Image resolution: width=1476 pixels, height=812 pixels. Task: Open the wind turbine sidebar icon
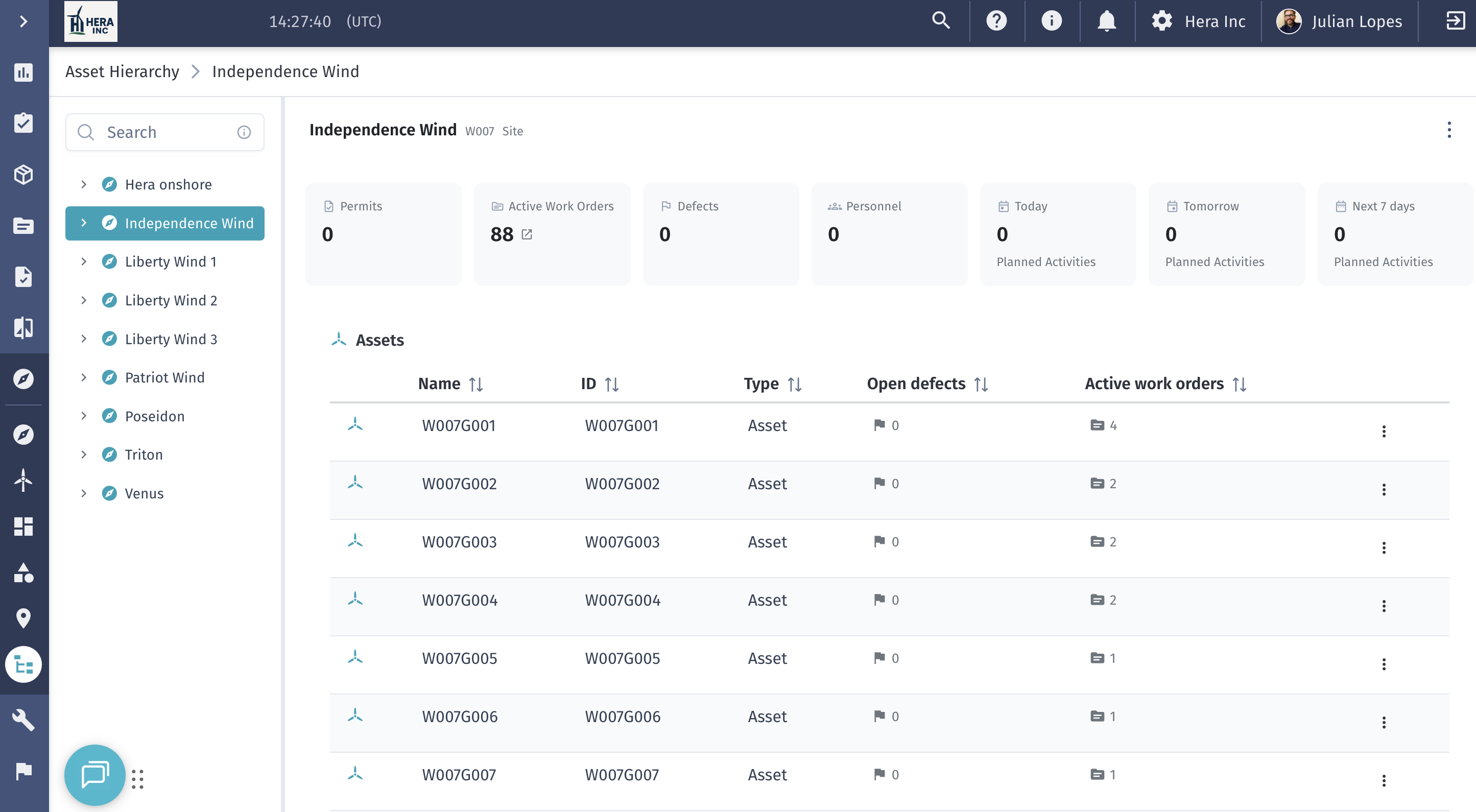[x=23, y=480]
